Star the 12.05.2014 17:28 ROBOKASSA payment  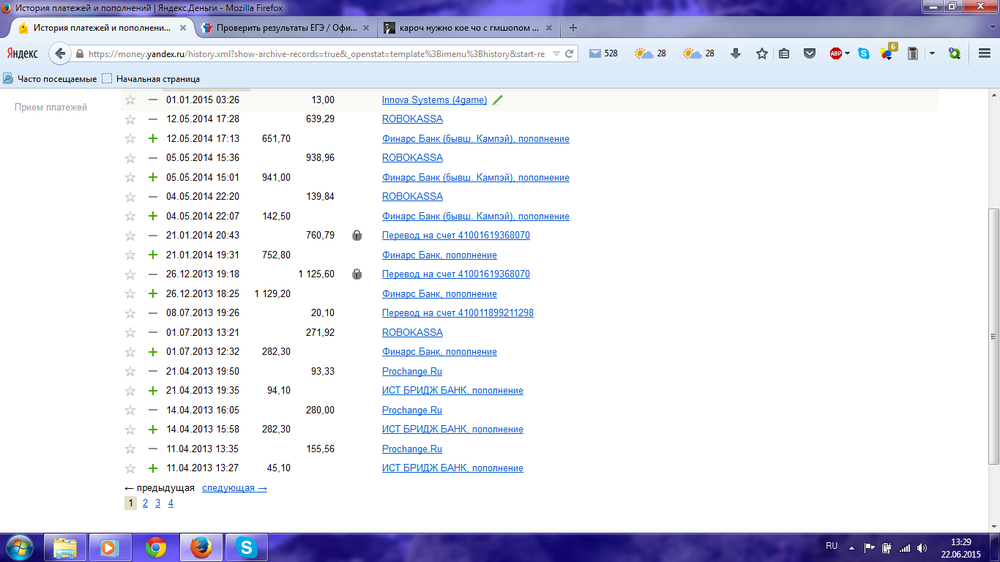pos(130,119)
